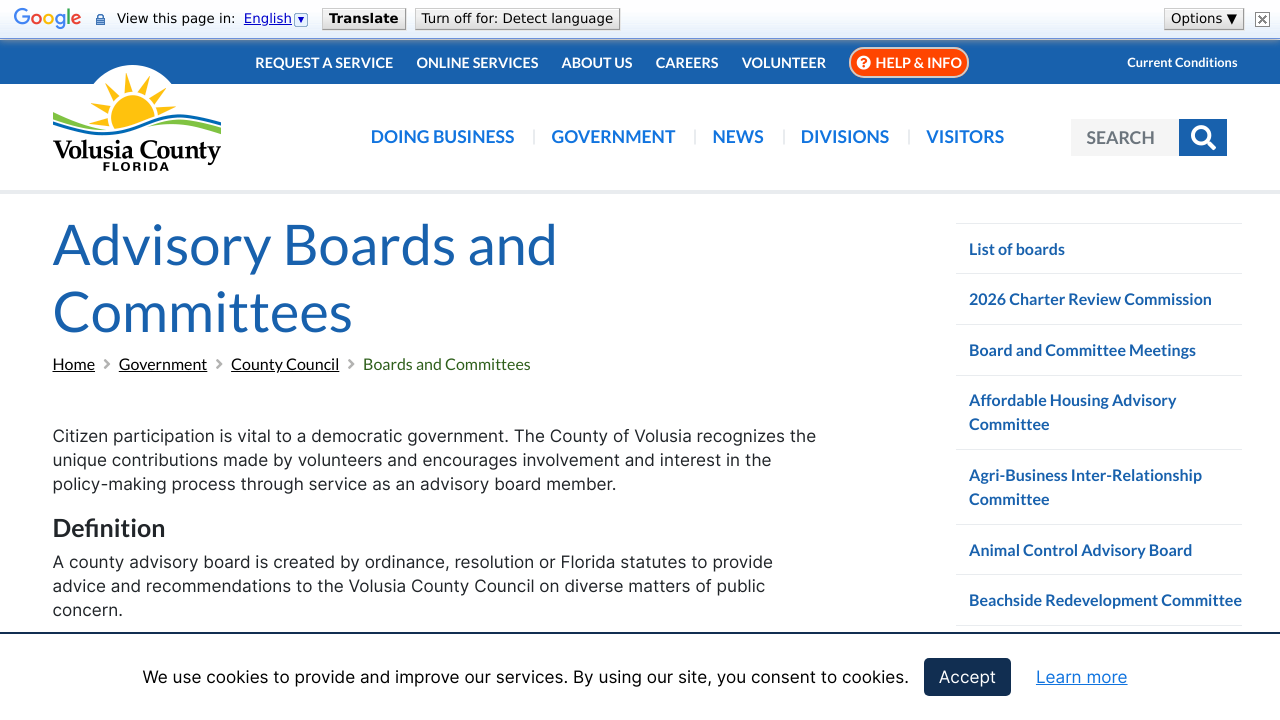Screen dimensions: 1280x720
Task: Click the Google Translate logo
Action: (x=47, y=17)
